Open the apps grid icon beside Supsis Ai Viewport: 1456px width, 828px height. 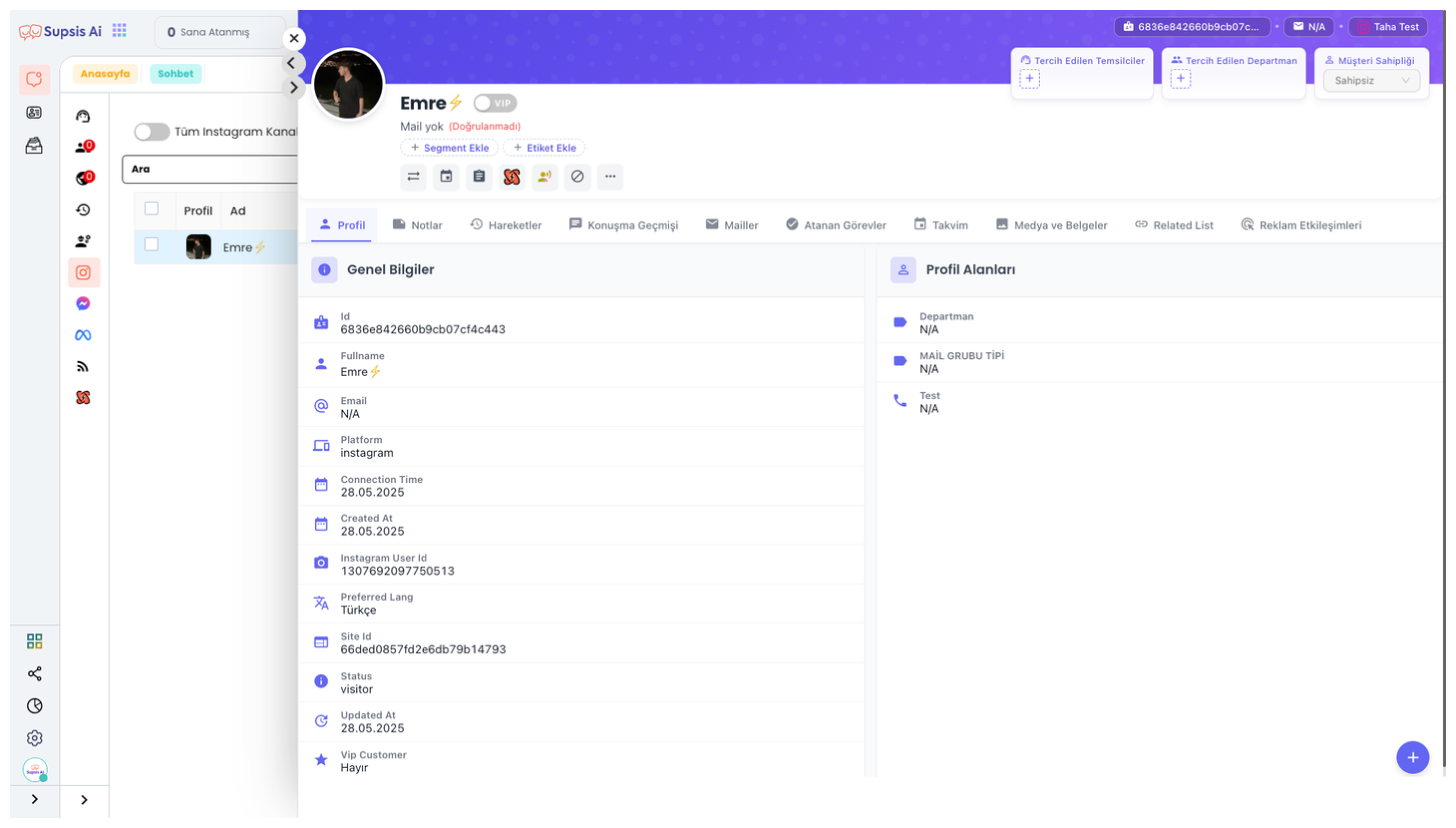pos(119,30)
